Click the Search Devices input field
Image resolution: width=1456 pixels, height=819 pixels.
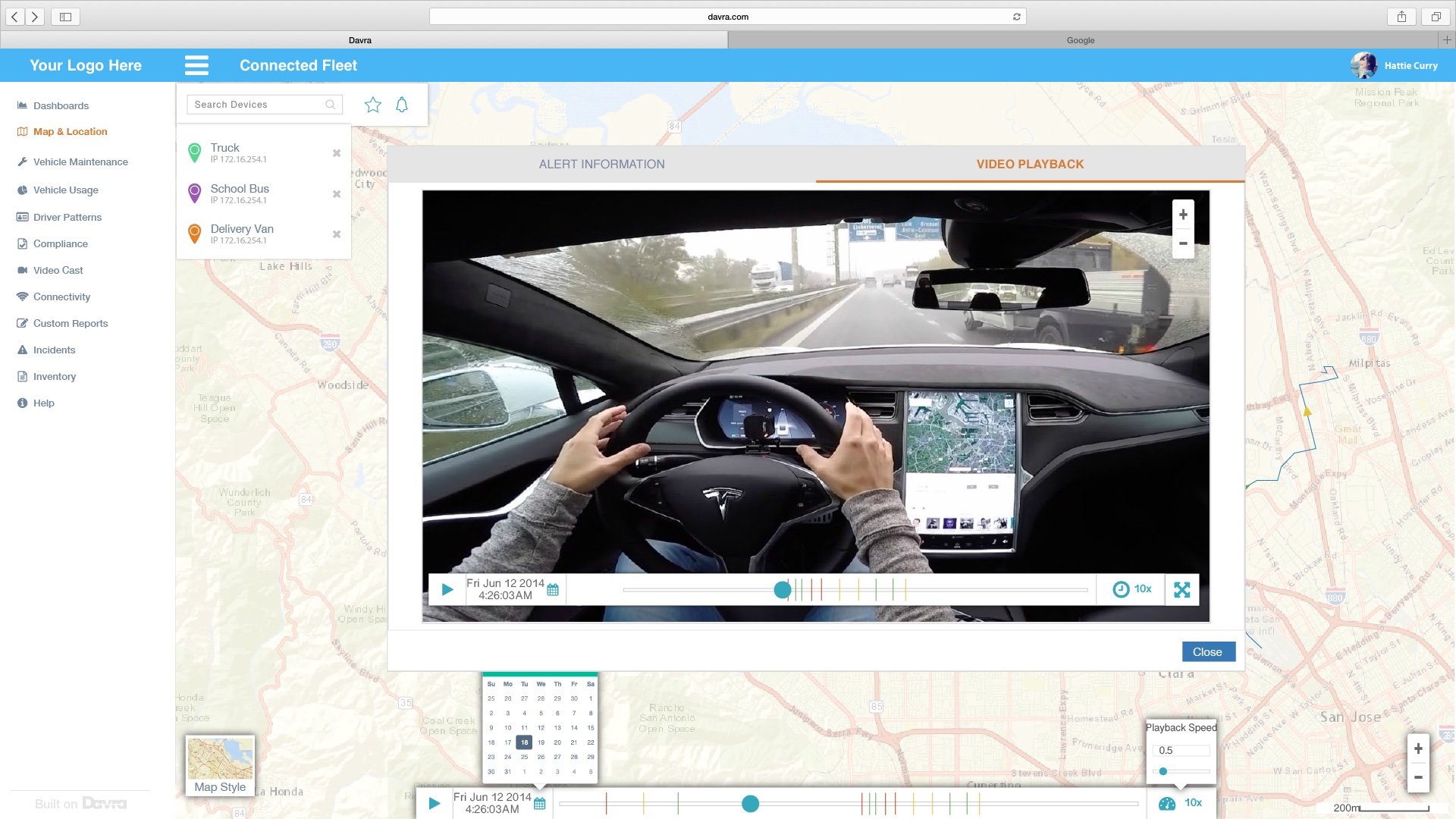click(x=265, y=105)
